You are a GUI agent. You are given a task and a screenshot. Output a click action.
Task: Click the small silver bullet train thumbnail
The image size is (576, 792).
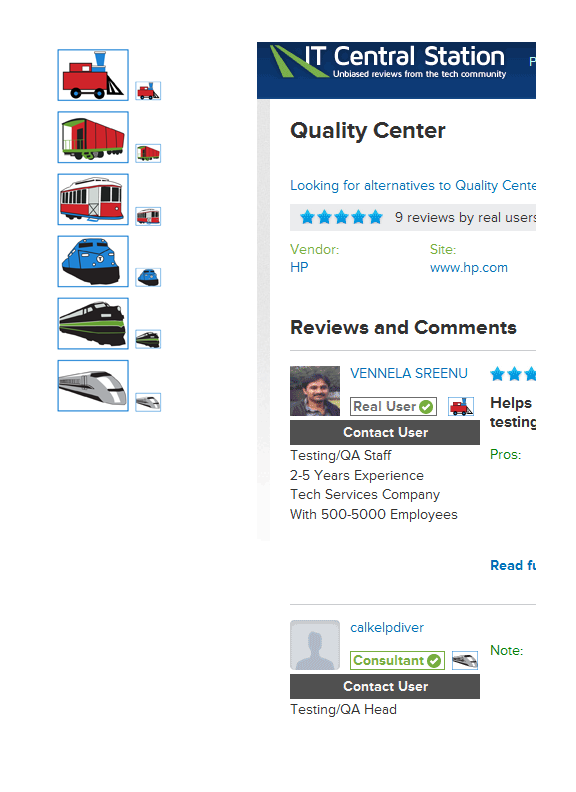[x=148, y=402]
